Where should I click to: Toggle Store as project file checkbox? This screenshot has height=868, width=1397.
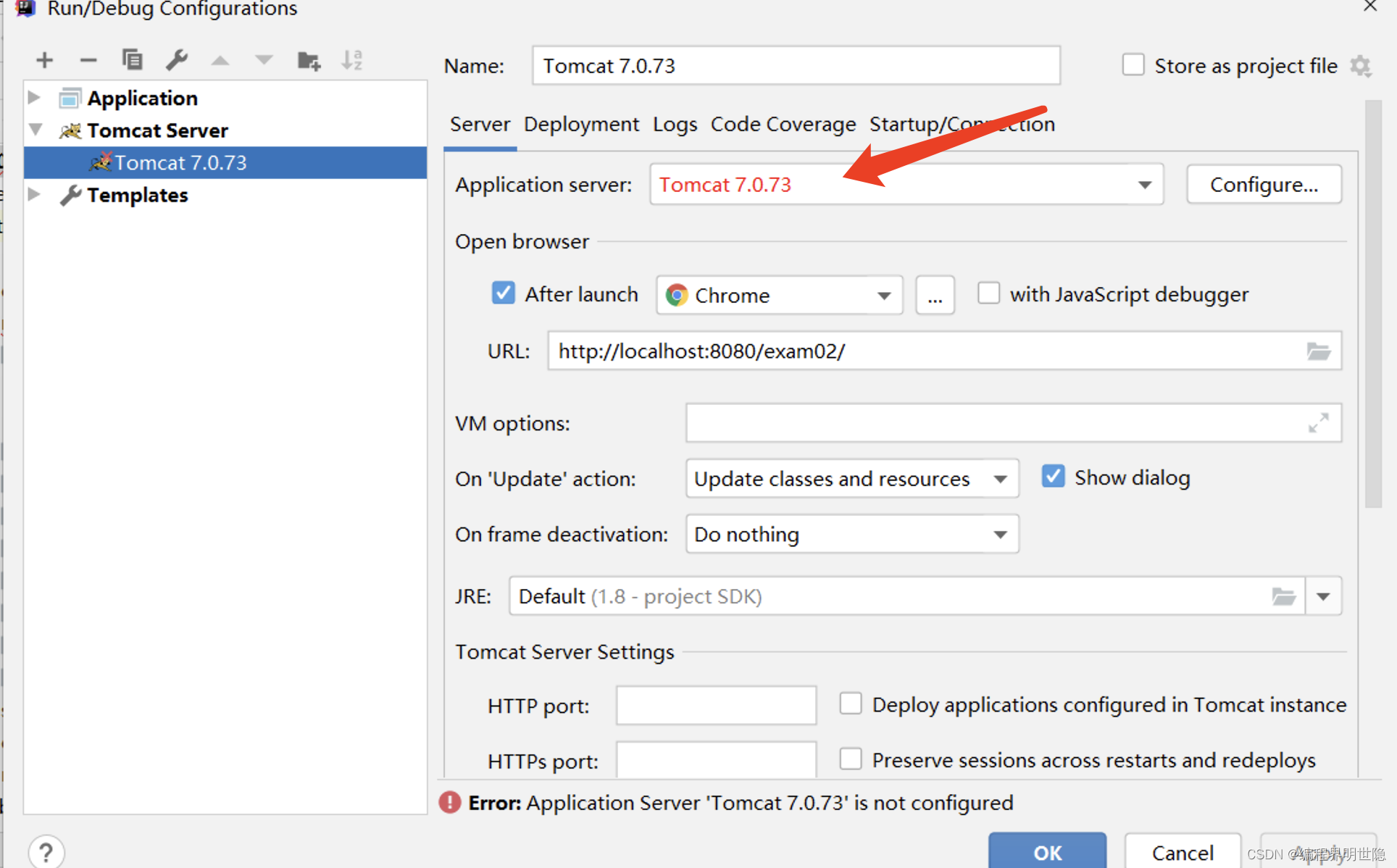coord(1133,64)
